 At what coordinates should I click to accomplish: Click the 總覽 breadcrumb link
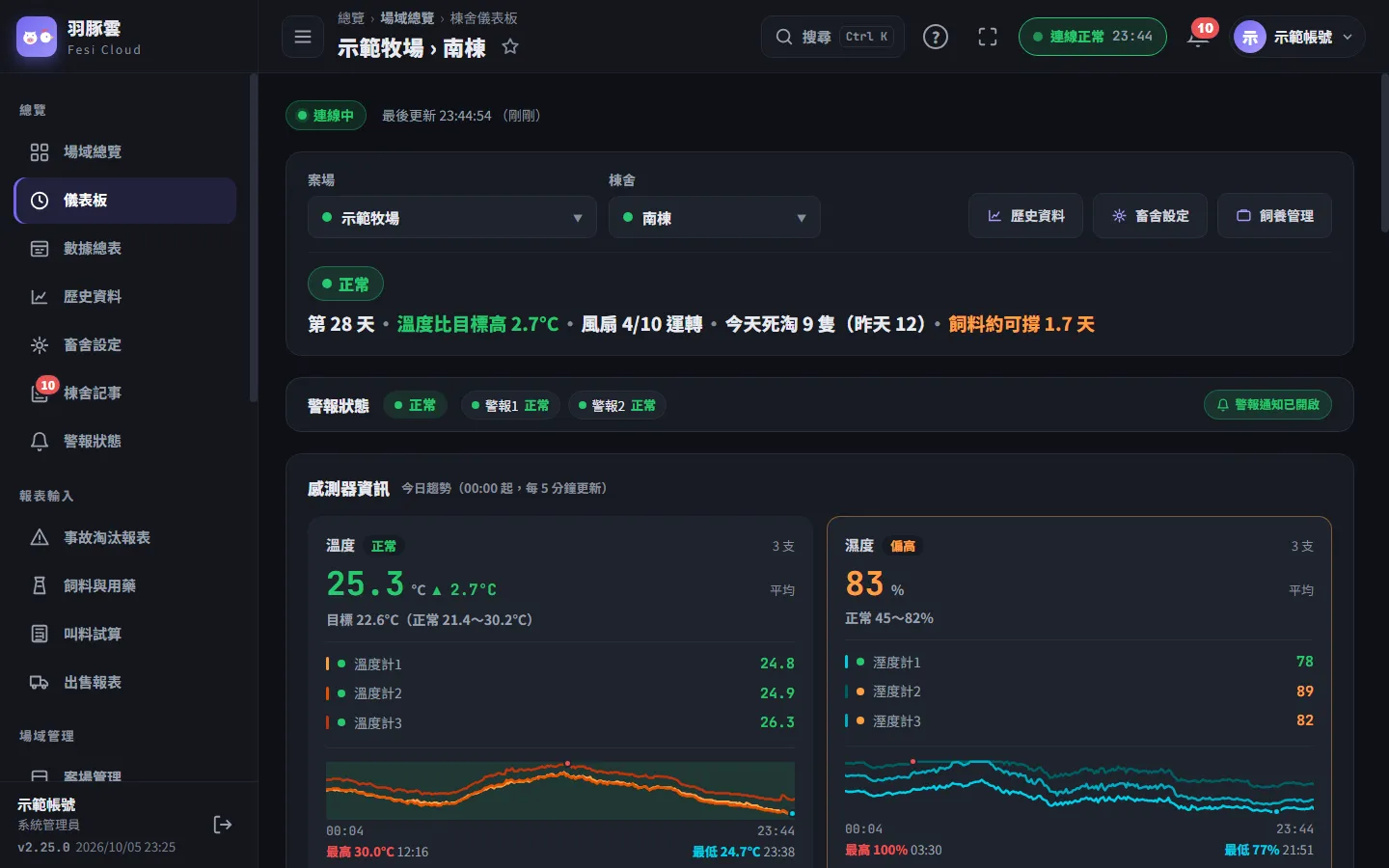coord(351,18)
